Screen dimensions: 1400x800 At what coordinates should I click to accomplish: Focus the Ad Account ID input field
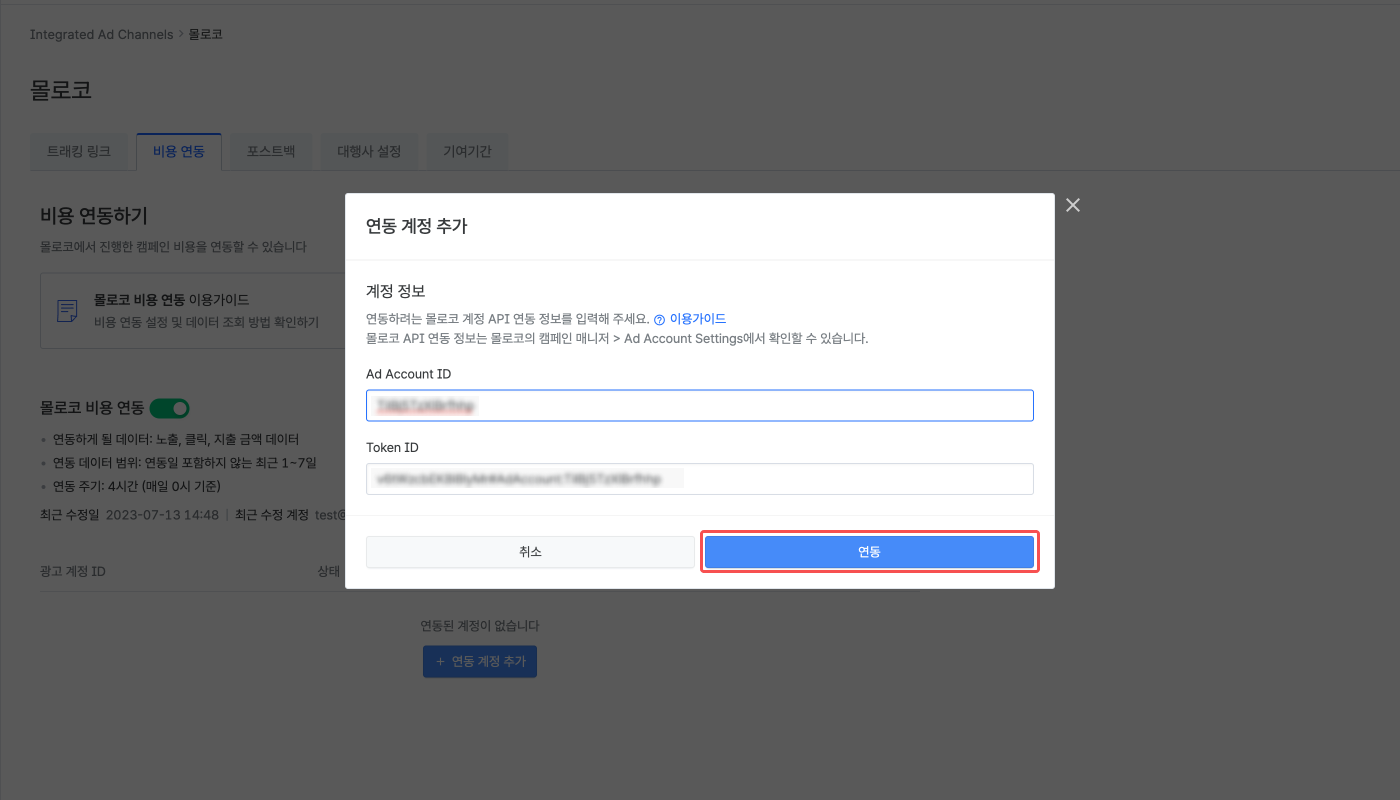(x=699, y=405)
